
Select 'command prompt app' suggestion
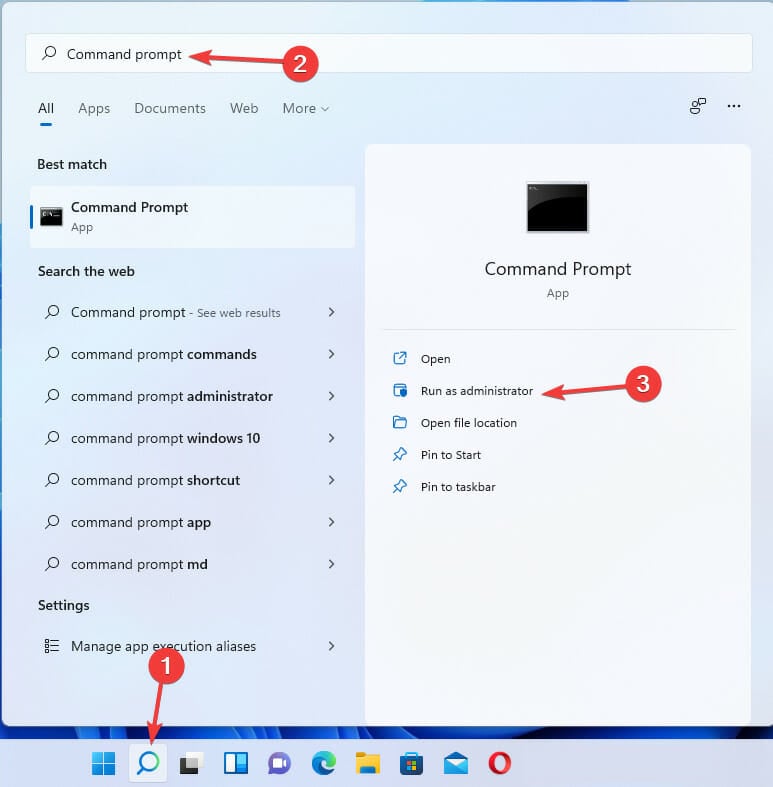pos(192,522)
